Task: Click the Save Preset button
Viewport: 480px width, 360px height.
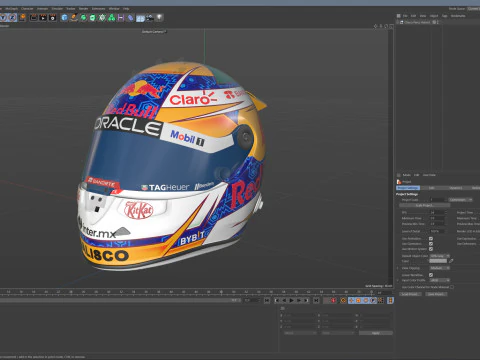Action: pos(436,294)
